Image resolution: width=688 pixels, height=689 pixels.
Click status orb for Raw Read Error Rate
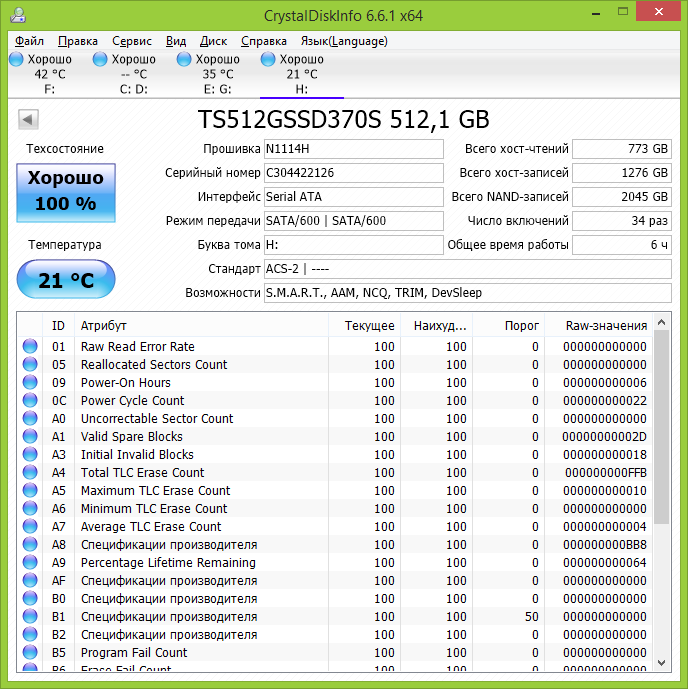pos(30,346)
